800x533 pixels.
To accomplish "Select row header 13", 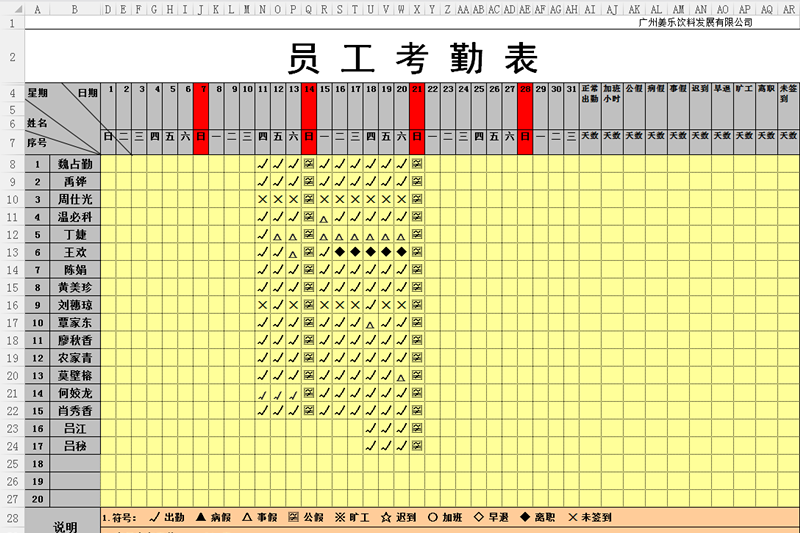I will tap(12, 253).
